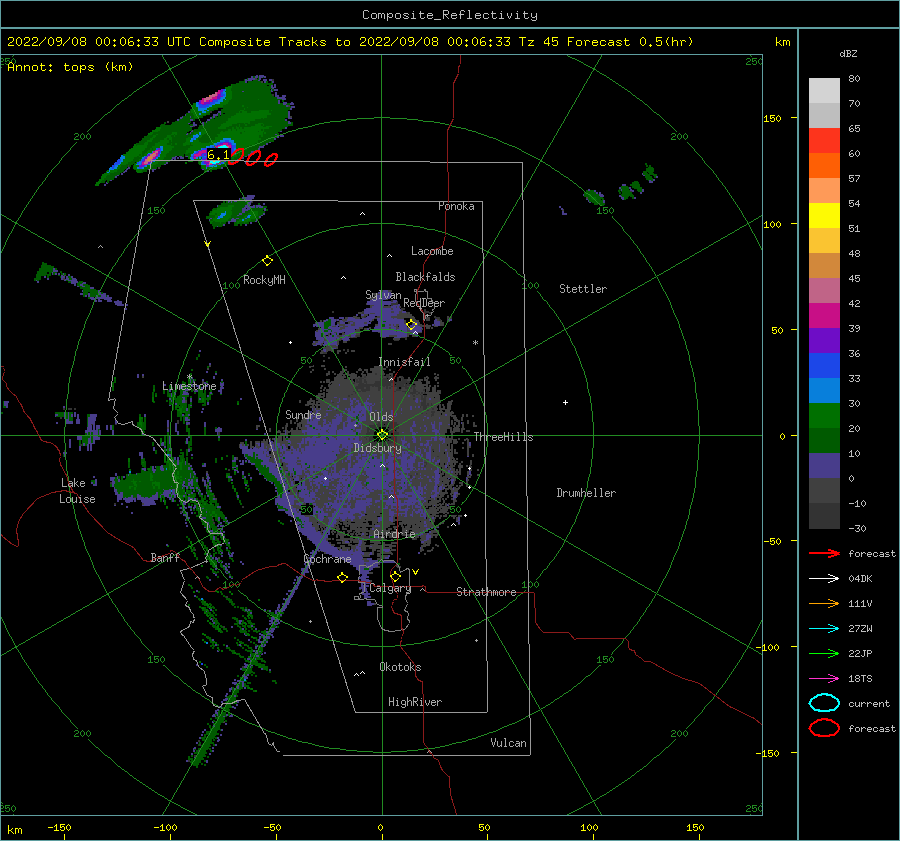Pick the slate blue 10 dBZ swatch

coord(824,466)
